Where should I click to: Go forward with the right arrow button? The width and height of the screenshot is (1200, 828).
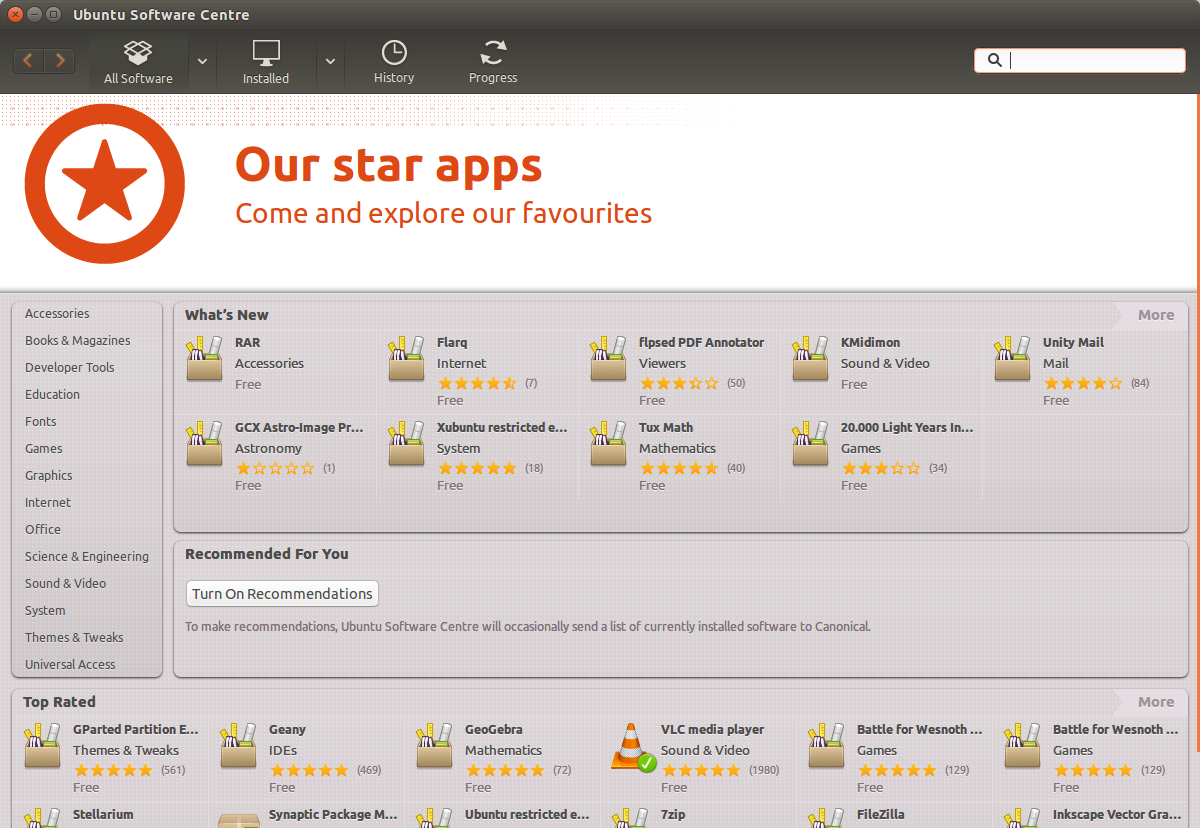[x=60, y=61]
